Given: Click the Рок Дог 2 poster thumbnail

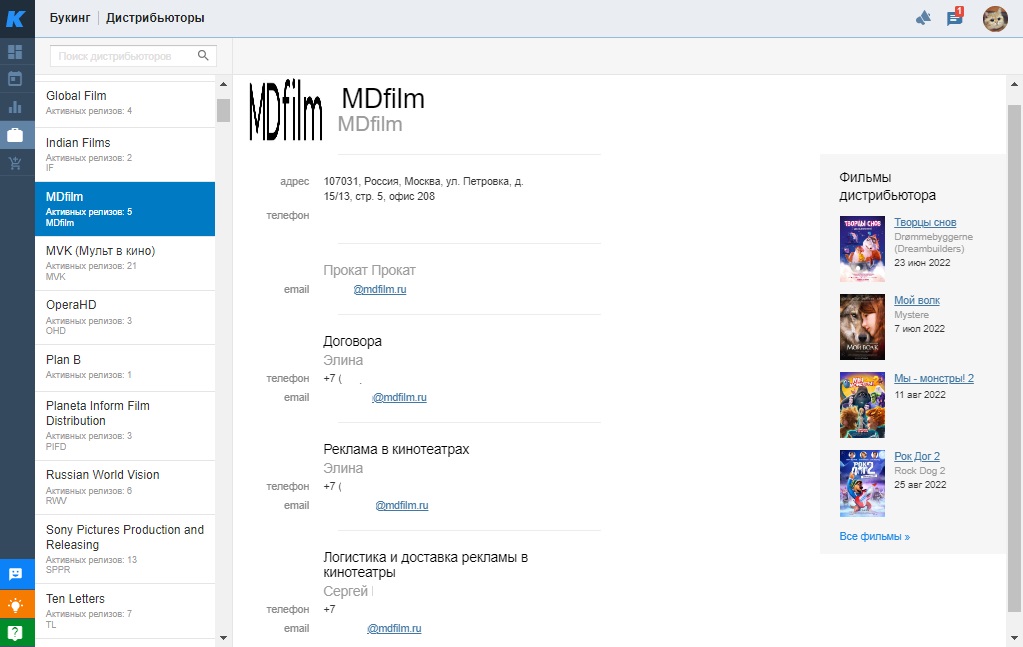Looking at the screenshot, I should pyautogui.click(x=862, y=483).
